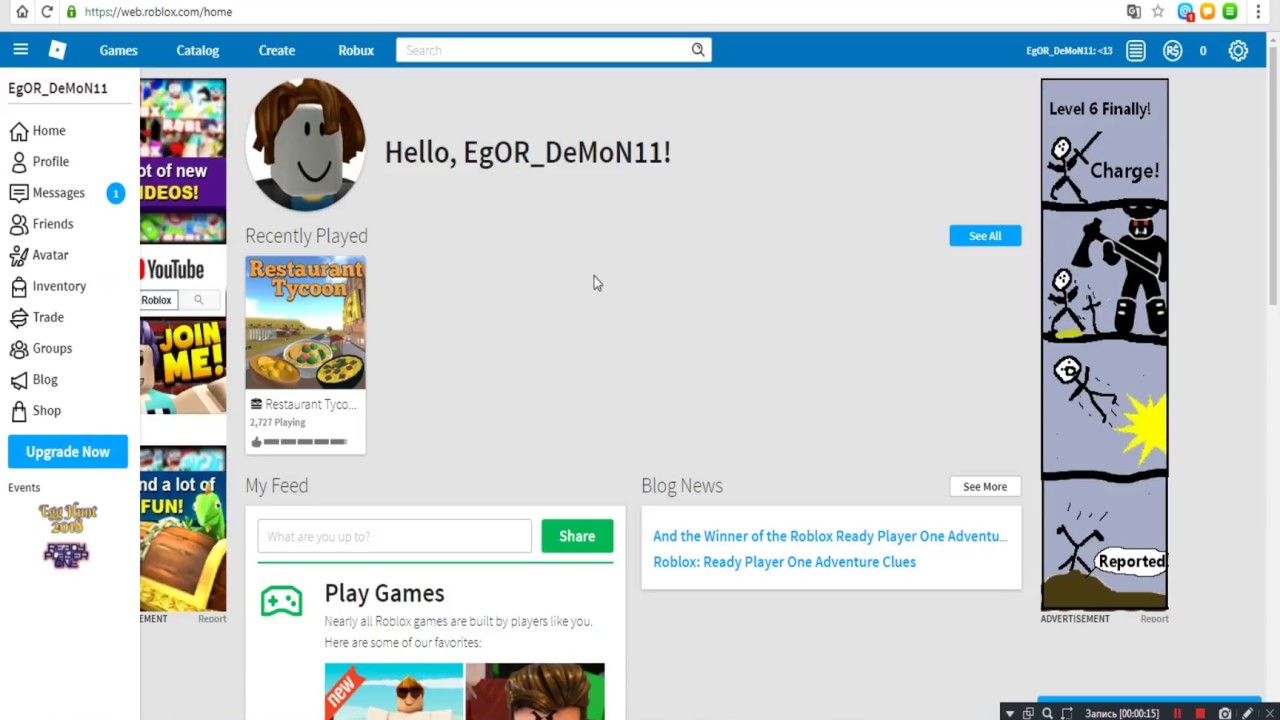Click the search magnifier icon

[698, 50]
